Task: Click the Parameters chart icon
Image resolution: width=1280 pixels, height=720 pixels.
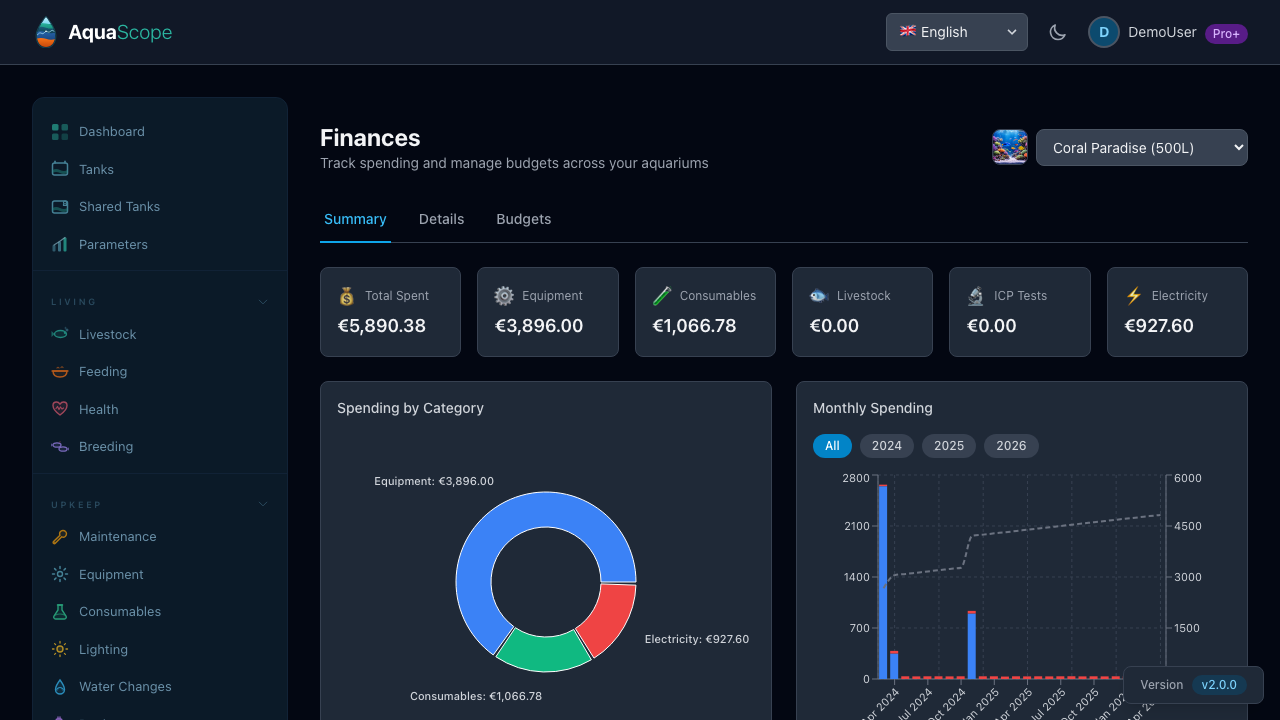Action: coord(59,244)
